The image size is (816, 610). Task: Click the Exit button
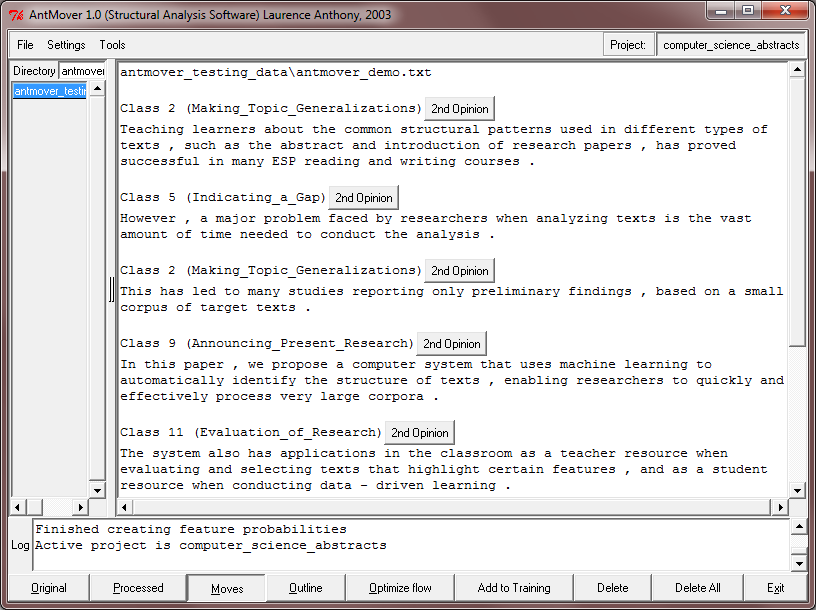pos(775,588)
